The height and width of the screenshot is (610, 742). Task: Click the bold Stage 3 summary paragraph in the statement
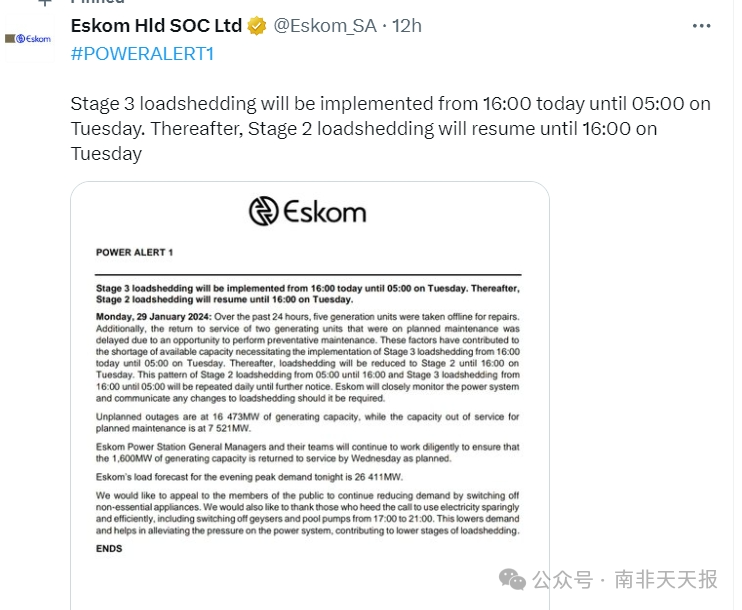pos(308,294)
